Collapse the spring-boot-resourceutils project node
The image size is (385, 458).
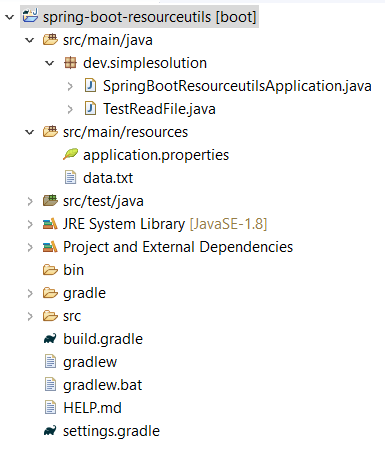(x=10, y=17)
